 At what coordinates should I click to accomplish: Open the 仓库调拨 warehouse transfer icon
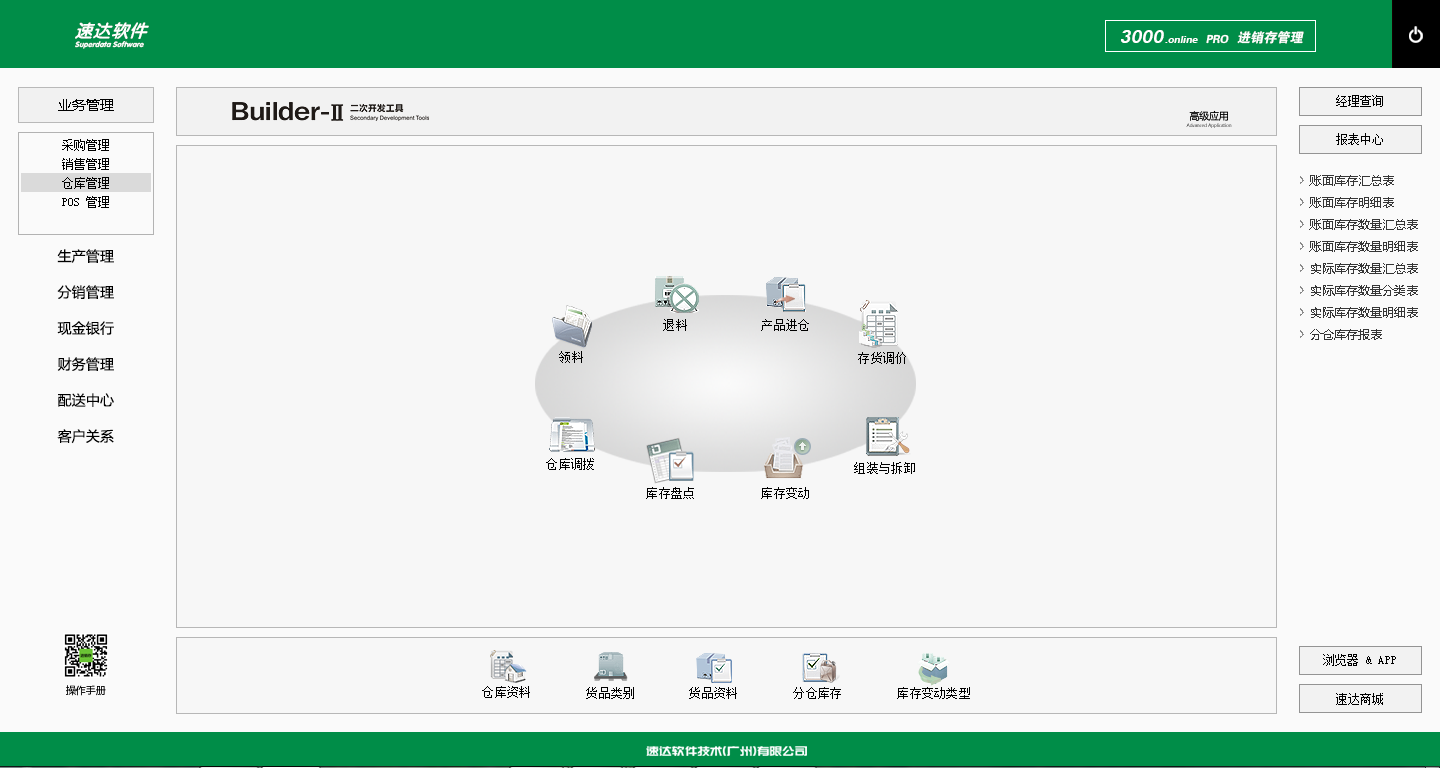coord(570,437)
